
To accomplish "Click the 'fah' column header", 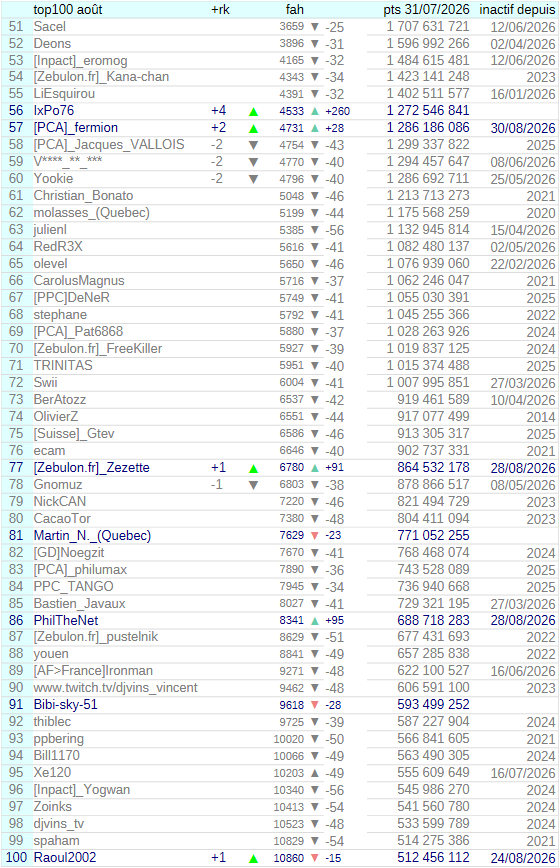I will tap(294, 9).
